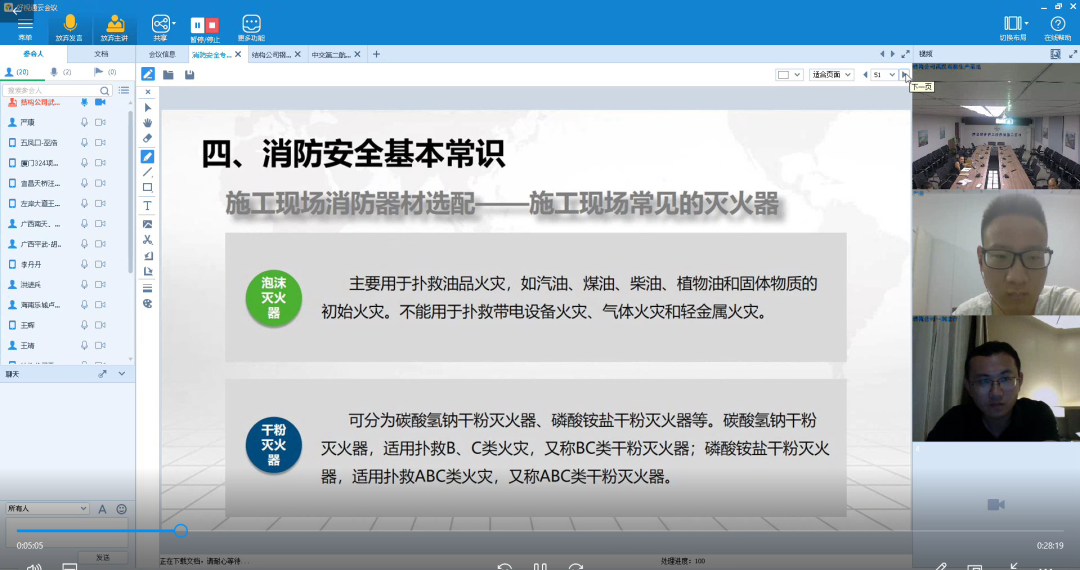
Task: Click the pause recording button
Action: pos(197,25)
